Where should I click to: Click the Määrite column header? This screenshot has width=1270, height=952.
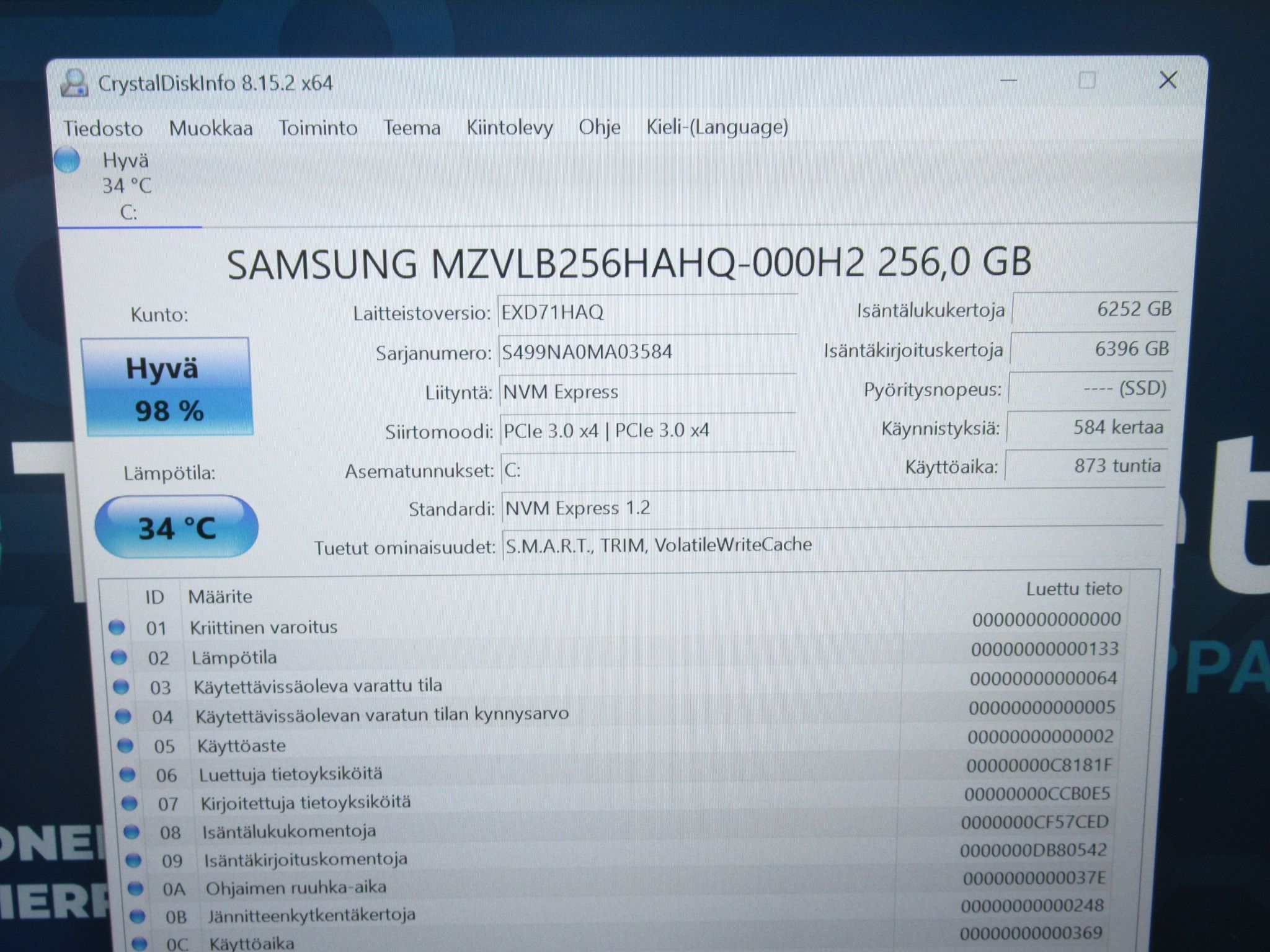point(220,596)
